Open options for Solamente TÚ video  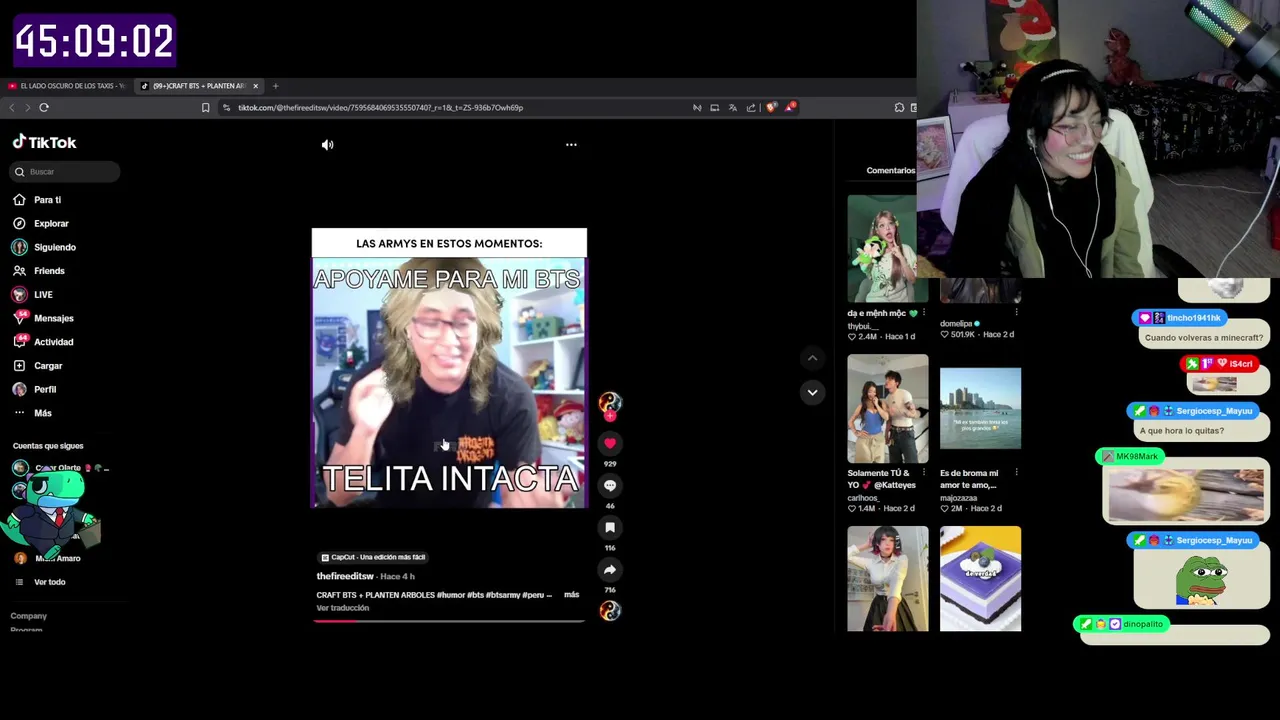(x=923, y=473)
